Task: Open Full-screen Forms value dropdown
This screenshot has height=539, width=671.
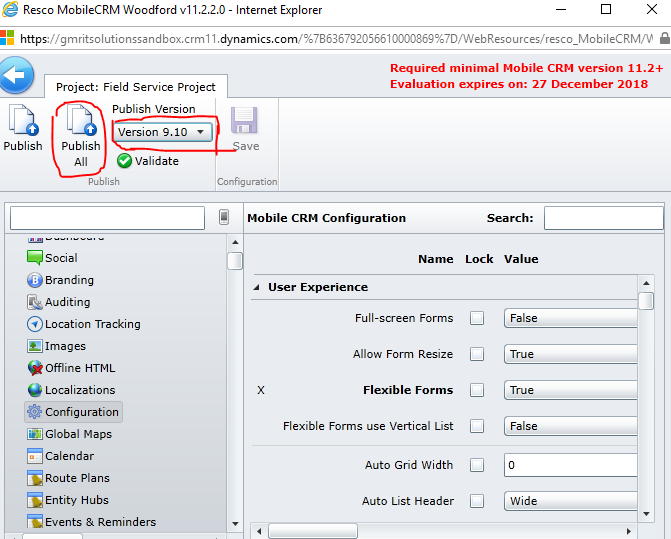Action: click(x=571, y=318)
